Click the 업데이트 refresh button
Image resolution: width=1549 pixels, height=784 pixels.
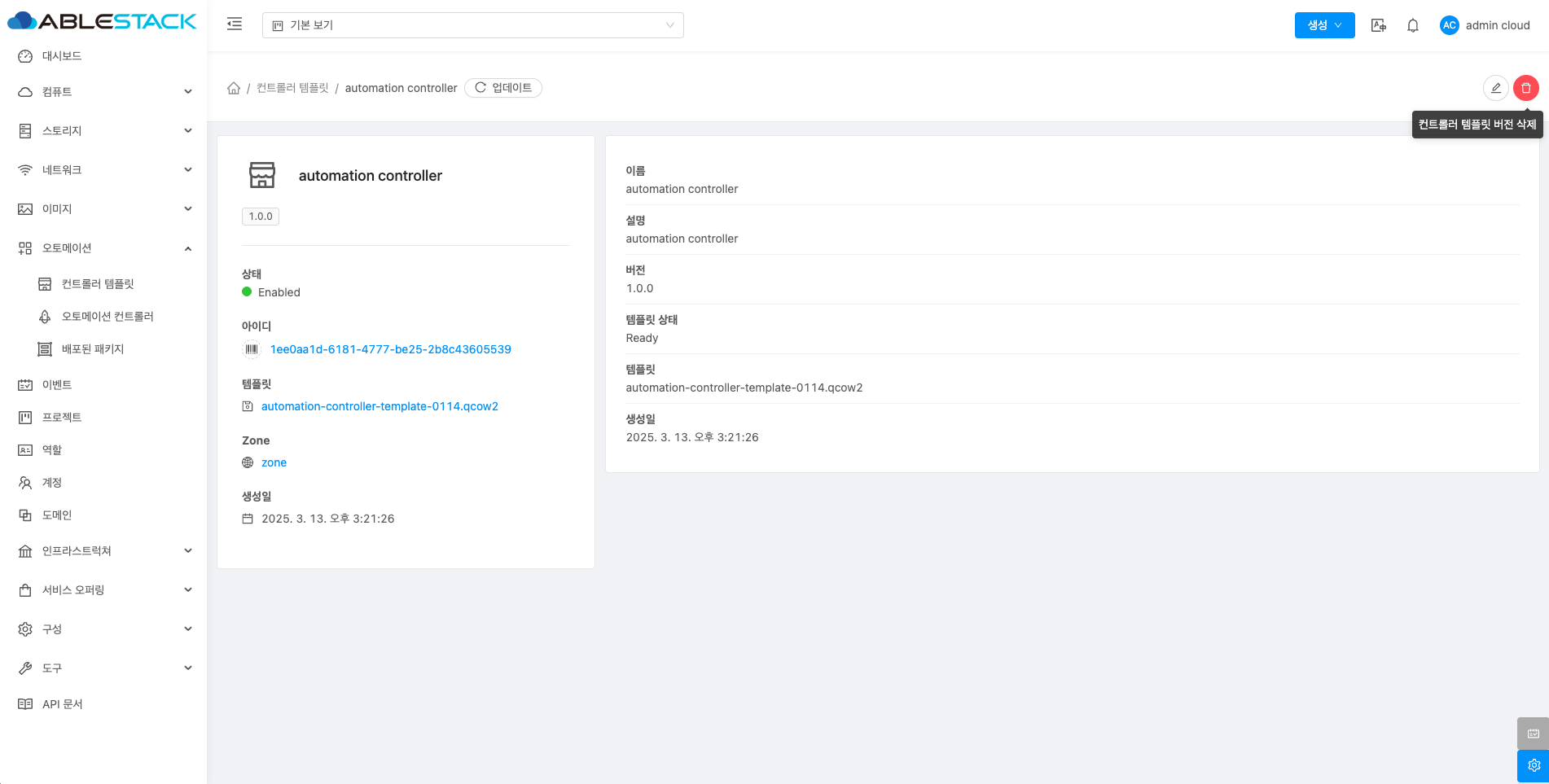coord(503,88)
